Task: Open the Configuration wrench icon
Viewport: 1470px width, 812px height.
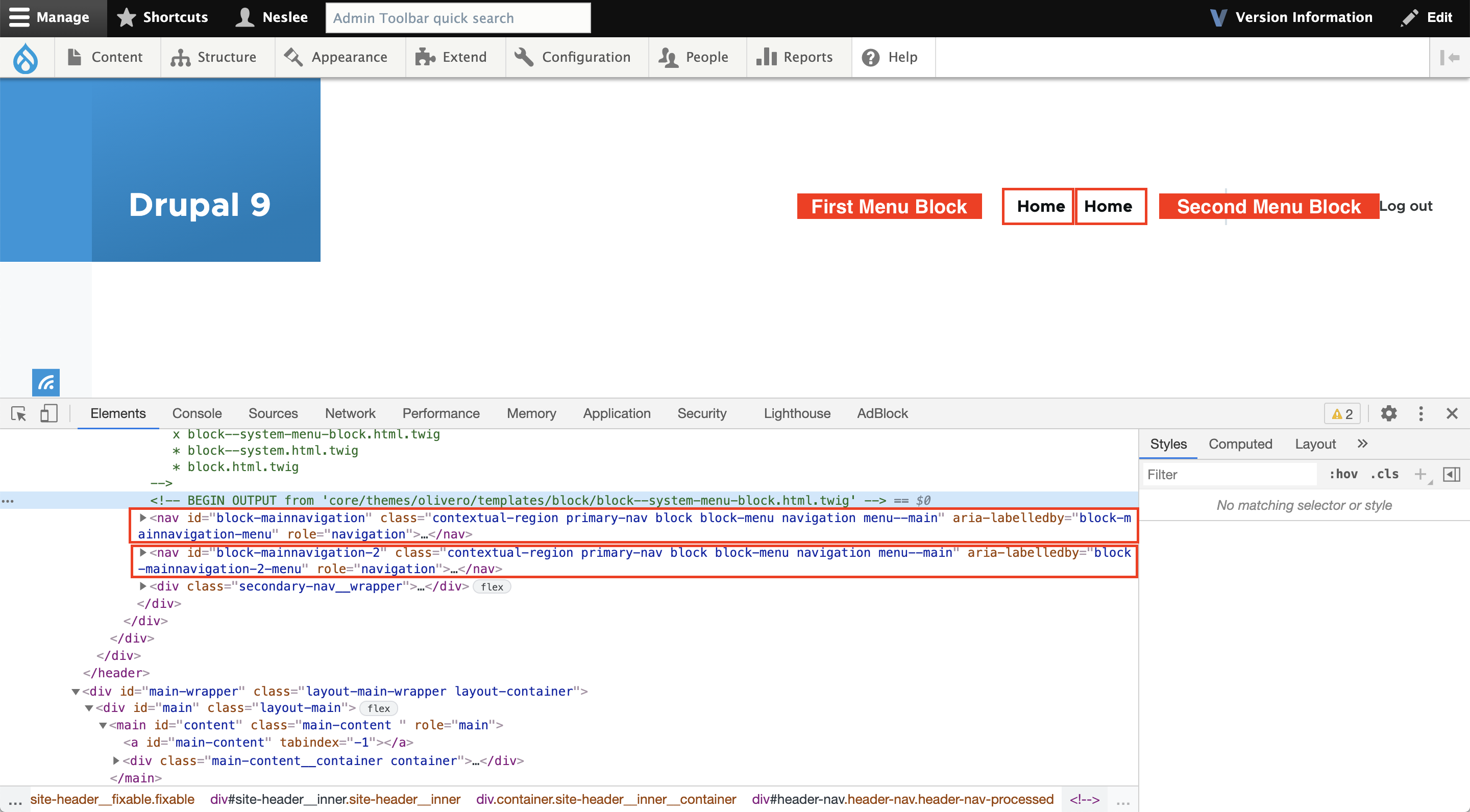Action: (524, 57)
